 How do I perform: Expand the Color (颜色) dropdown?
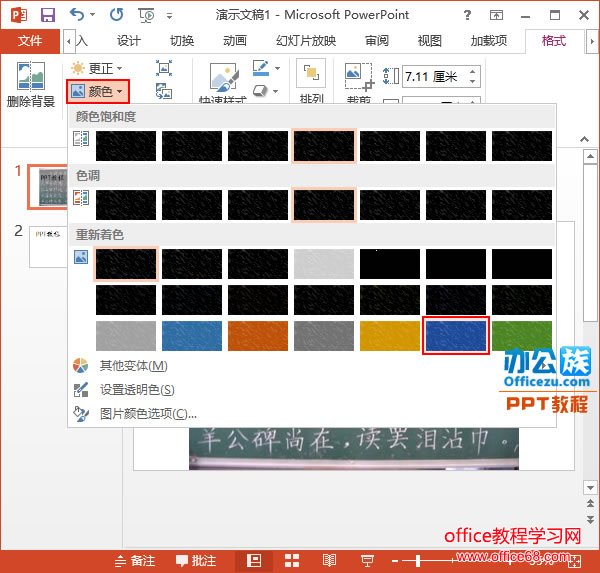(x=98, y=91)
